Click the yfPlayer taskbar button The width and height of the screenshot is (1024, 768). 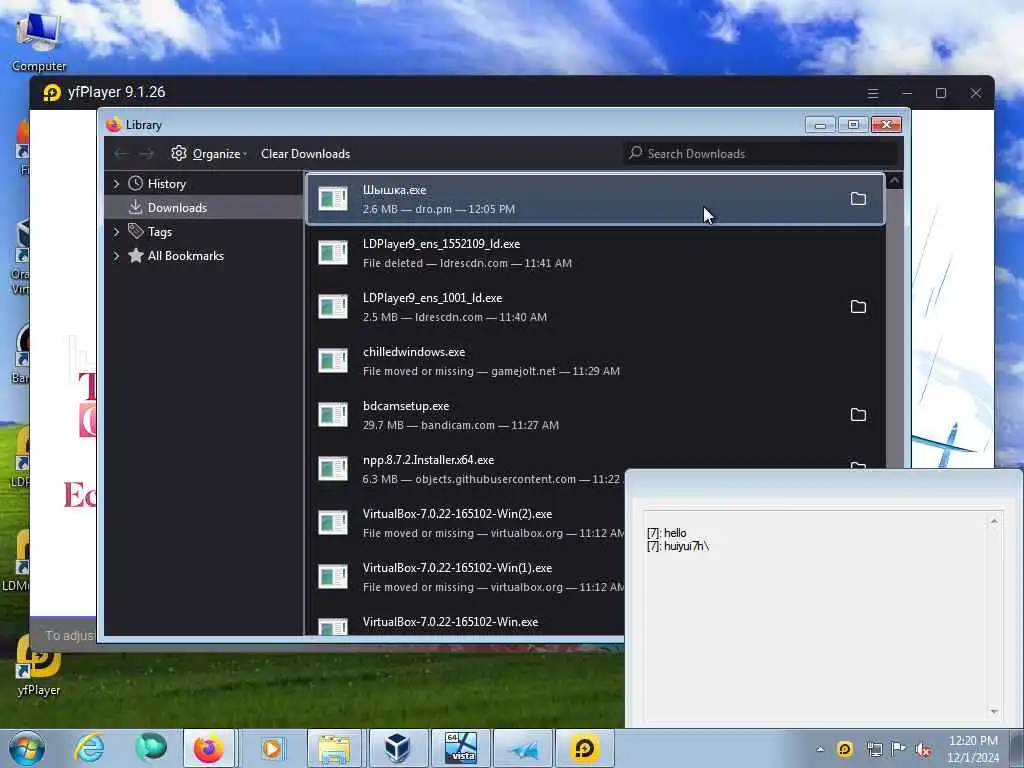point(584,748)
